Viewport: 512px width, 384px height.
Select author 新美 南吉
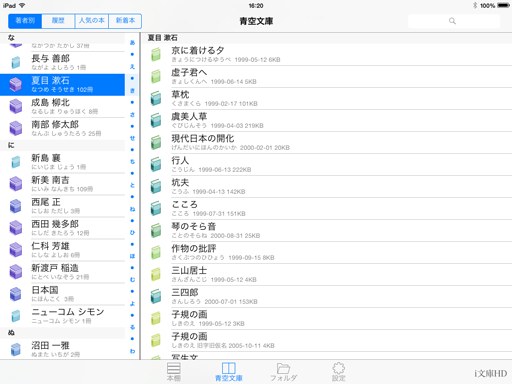point(62,184)
